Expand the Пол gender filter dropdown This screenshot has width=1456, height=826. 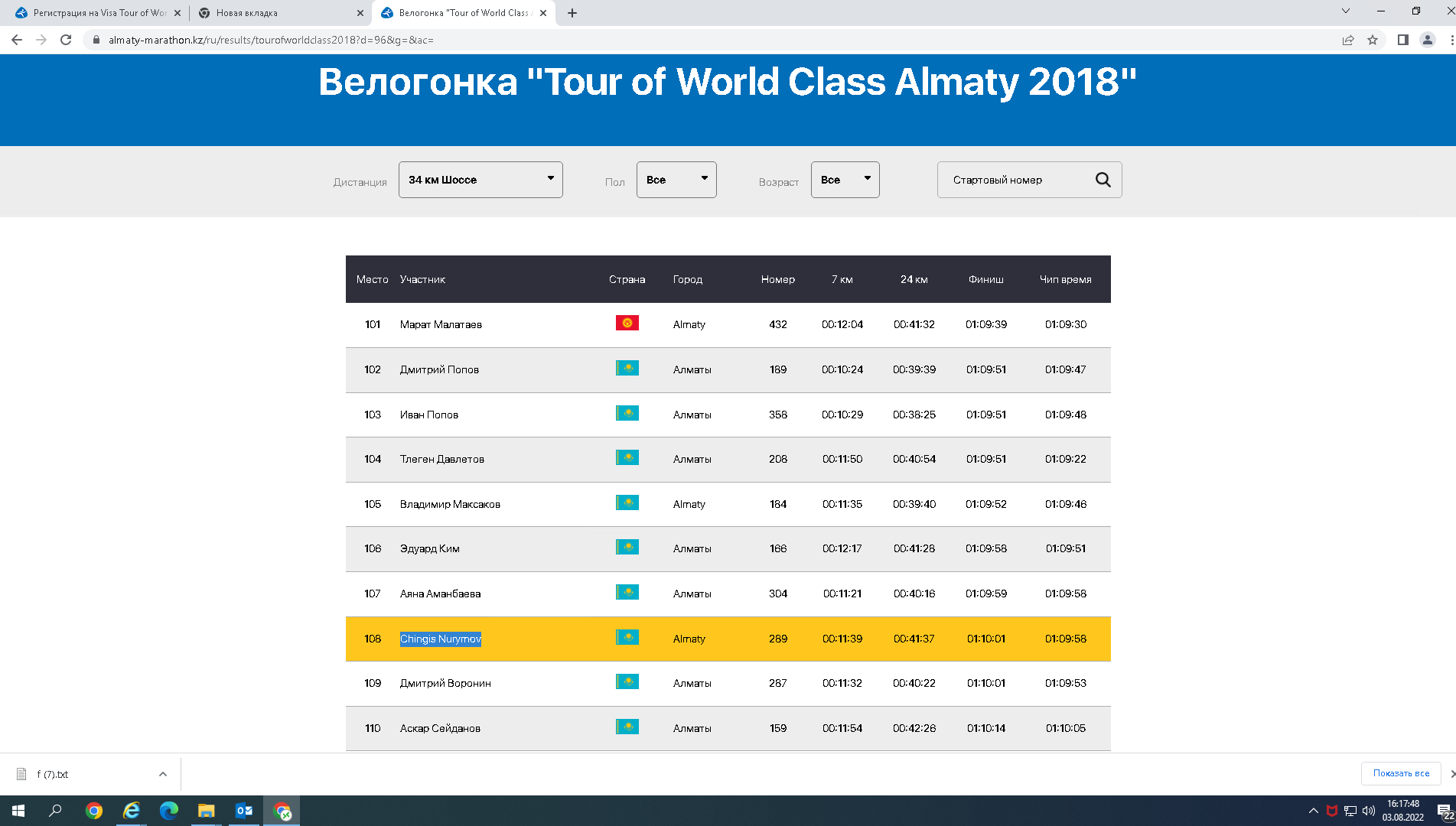[x=676, y=180]
